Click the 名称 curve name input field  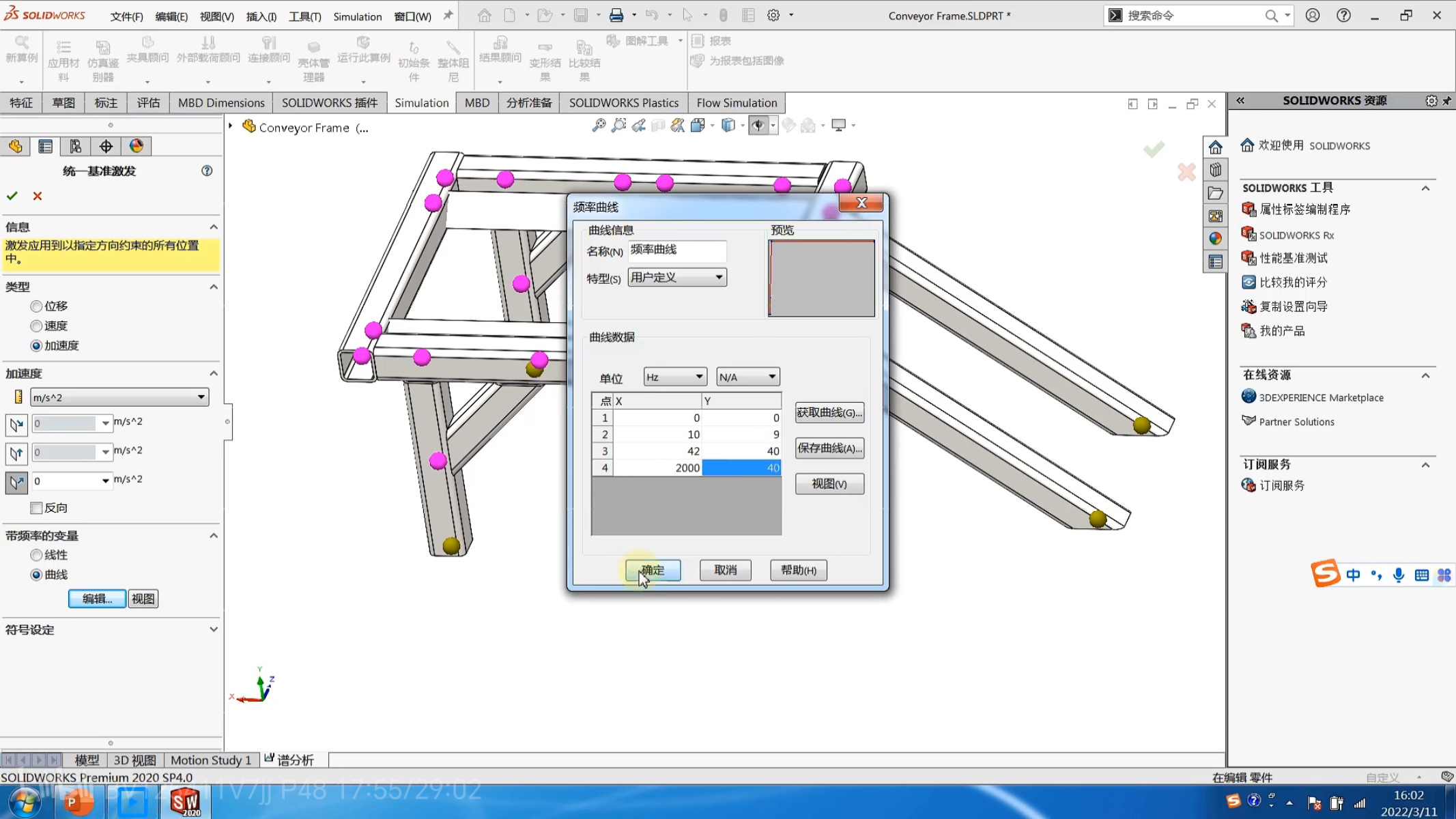point(677,250)
